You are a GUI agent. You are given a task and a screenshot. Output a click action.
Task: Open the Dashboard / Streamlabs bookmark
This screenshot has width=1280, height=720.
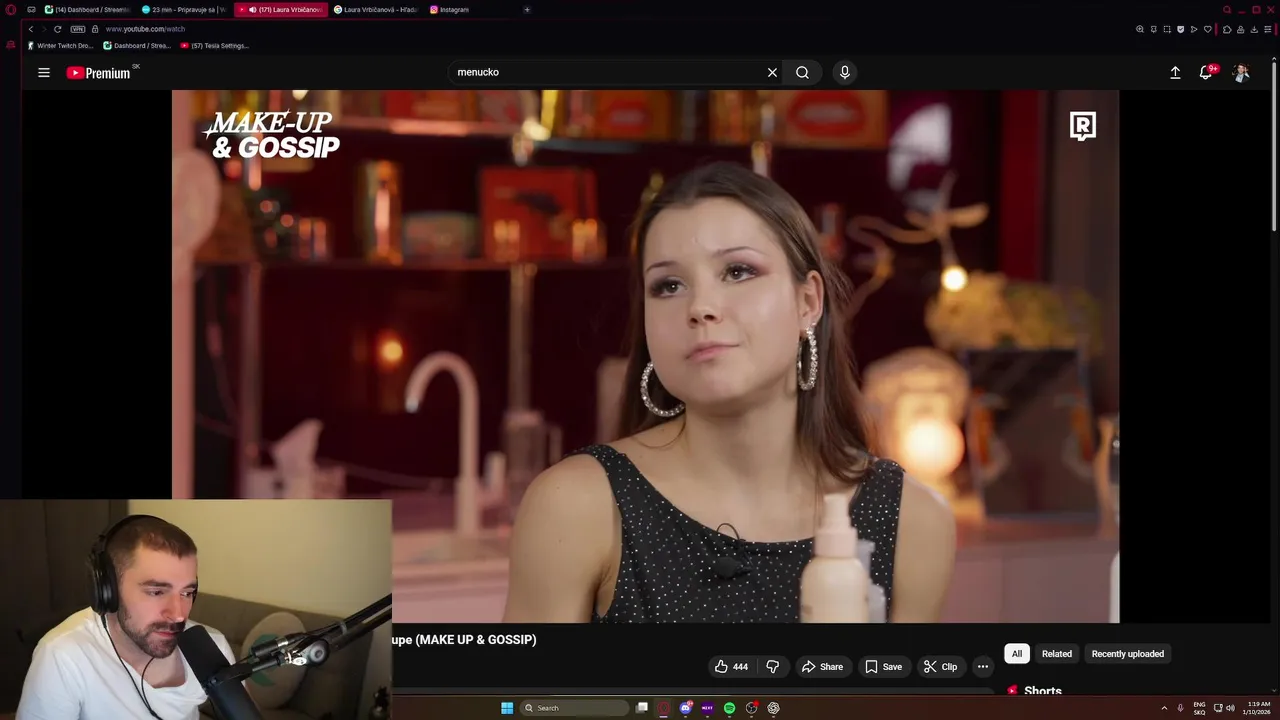tap(137, 46)
